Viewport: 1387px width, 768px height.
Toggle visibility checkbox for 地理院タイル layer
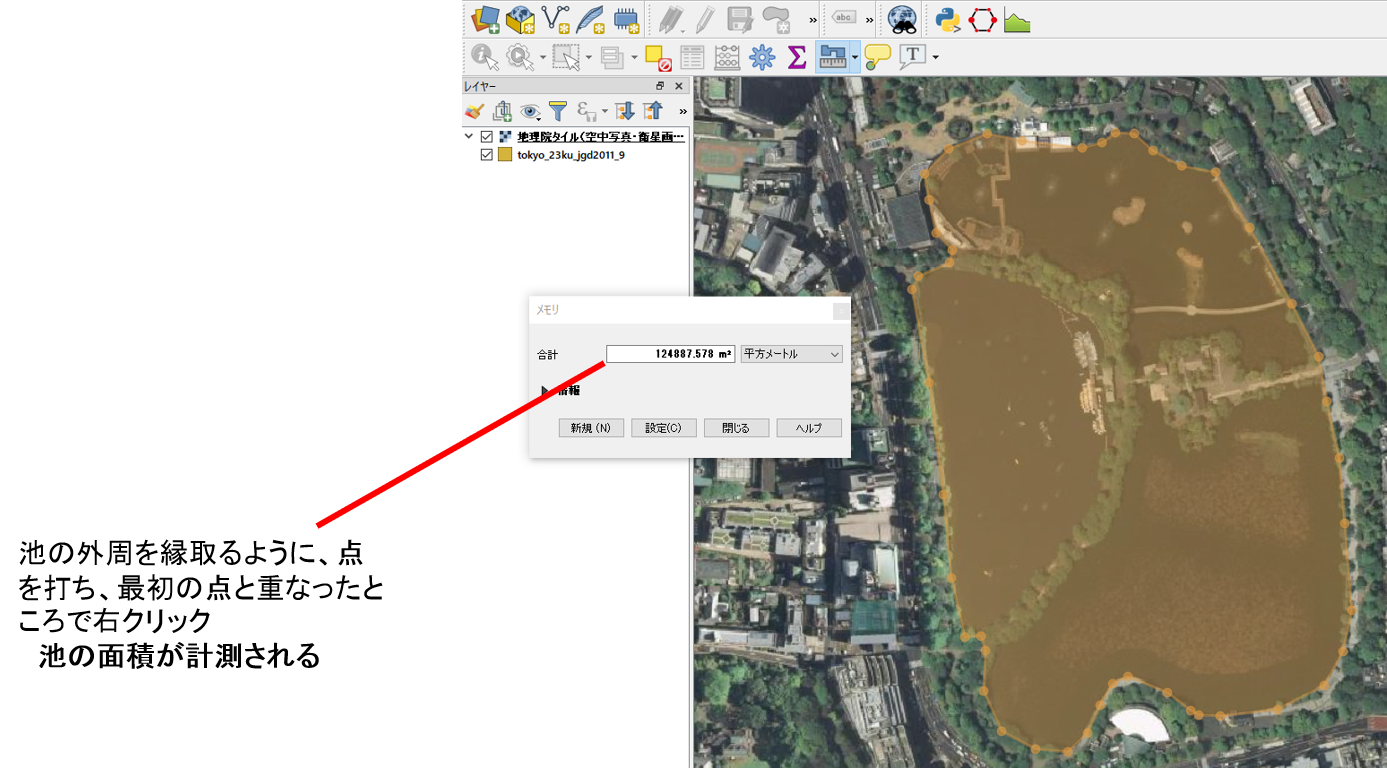[487, 137]
